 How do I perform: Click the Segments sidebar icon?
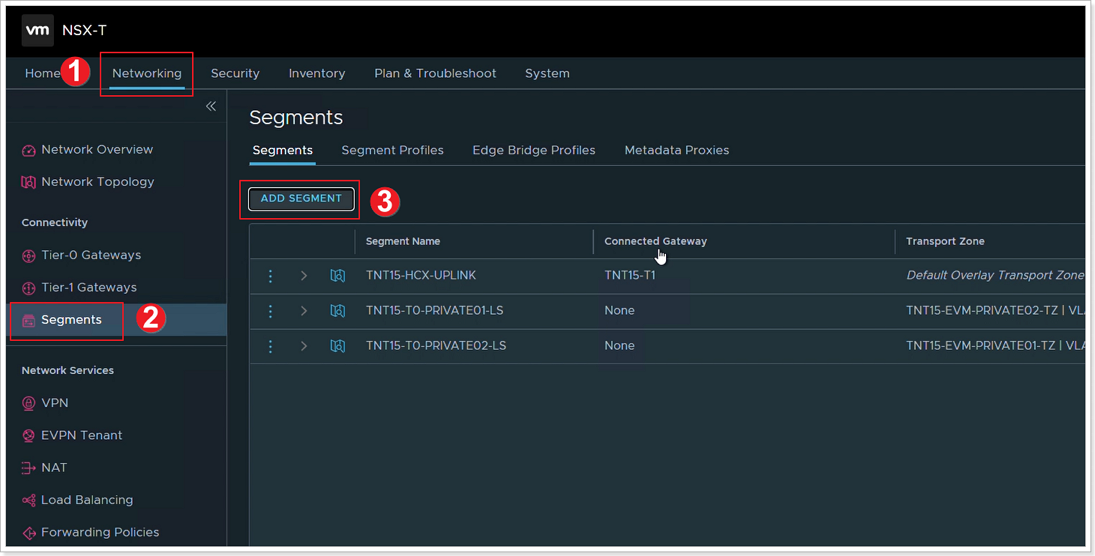(x=29, y=321)
